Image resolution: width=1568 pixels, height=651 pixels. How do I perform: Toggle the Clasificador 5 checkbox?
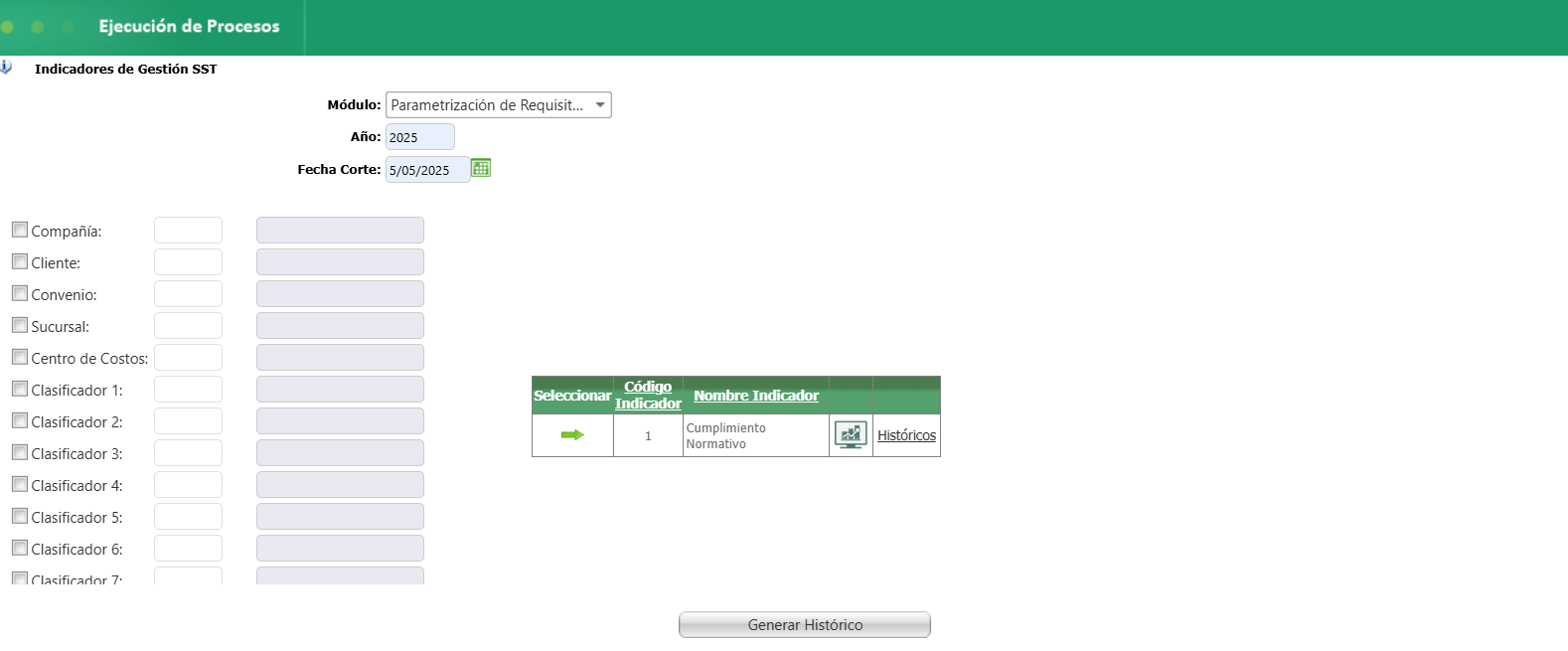pos(20,516)
